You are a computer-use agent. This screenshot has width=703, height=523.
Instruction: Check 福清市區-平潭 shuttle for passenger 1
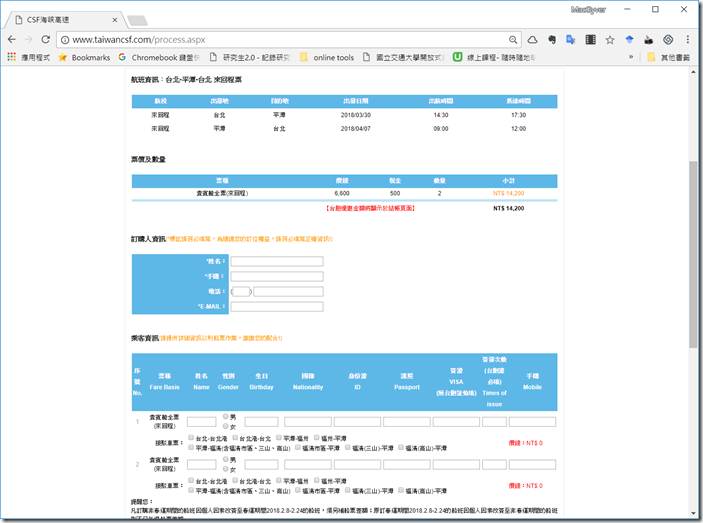pyautogui.click(x=297, y=447)
